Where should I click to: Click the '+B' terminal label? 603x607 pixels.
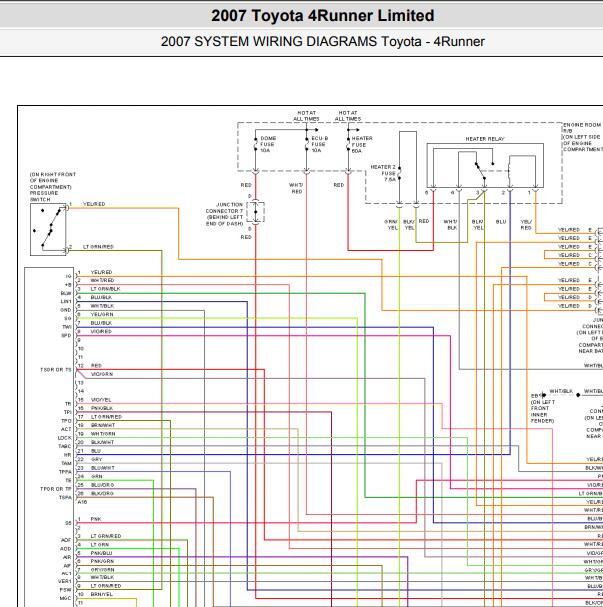pos(68,285)
